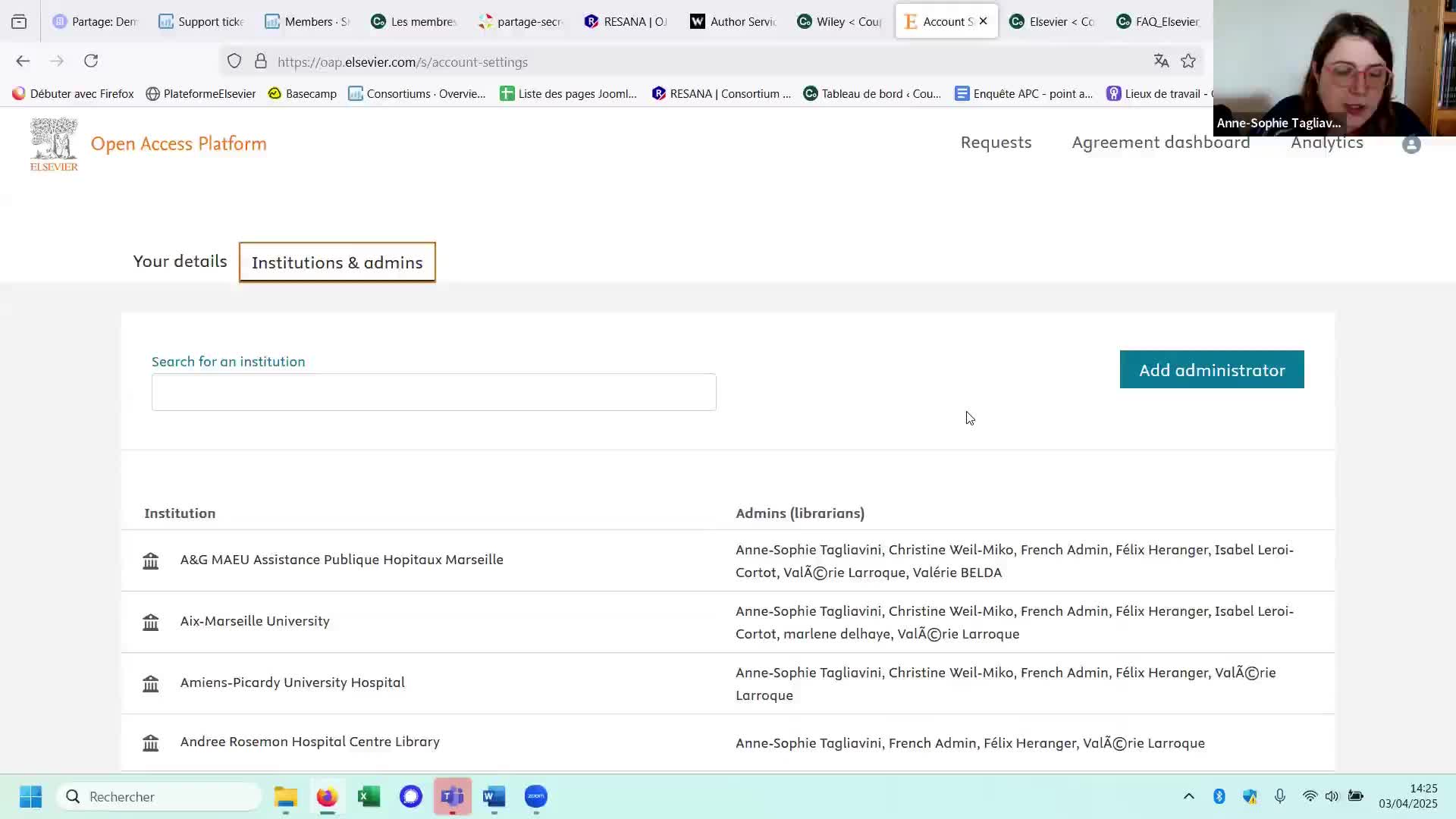1456x819 pixels.
Task: Open the Tableau de bord bookmark
Action: (x=872, y=94)
